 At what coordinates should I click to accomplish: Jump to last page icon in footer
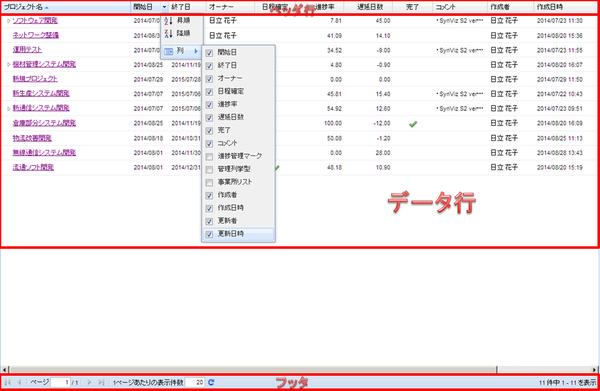point(101,382)
